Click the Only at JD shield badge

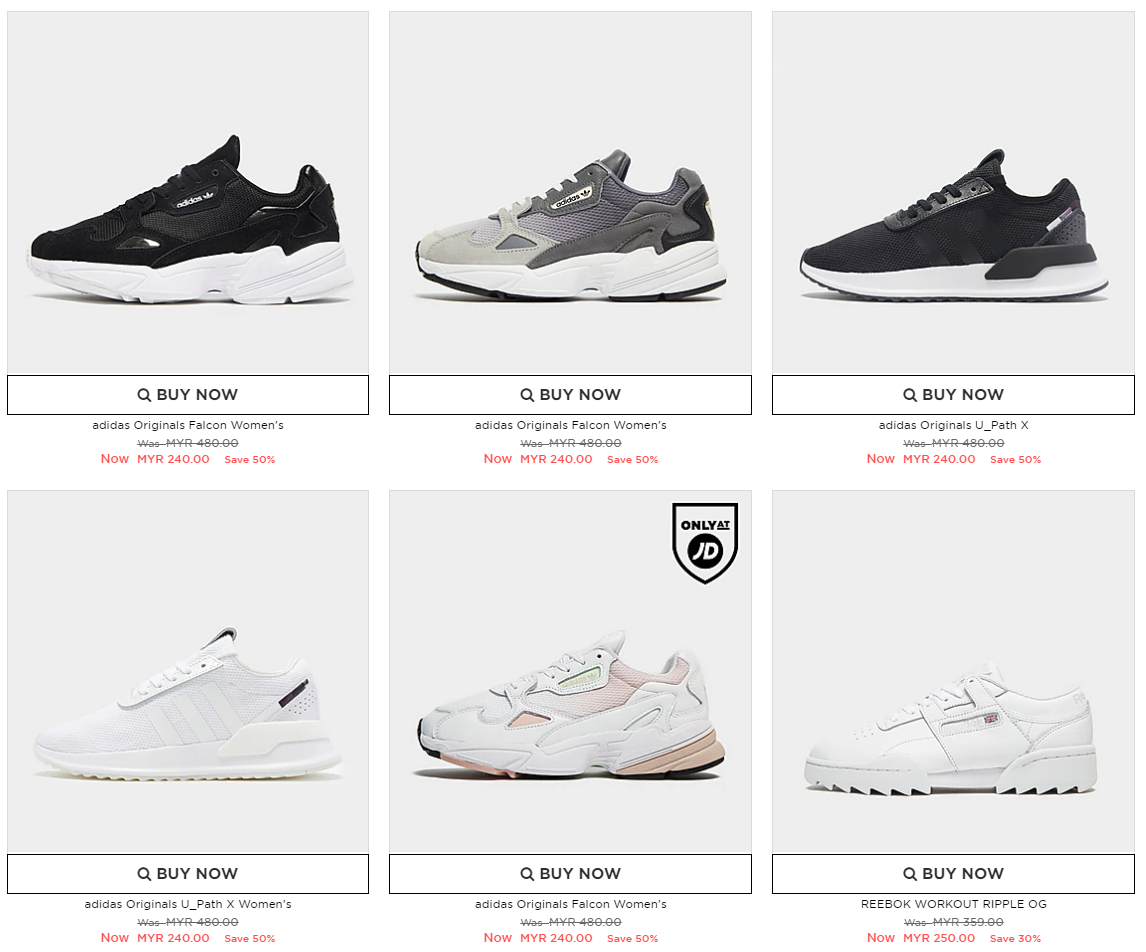pos(705,542)
